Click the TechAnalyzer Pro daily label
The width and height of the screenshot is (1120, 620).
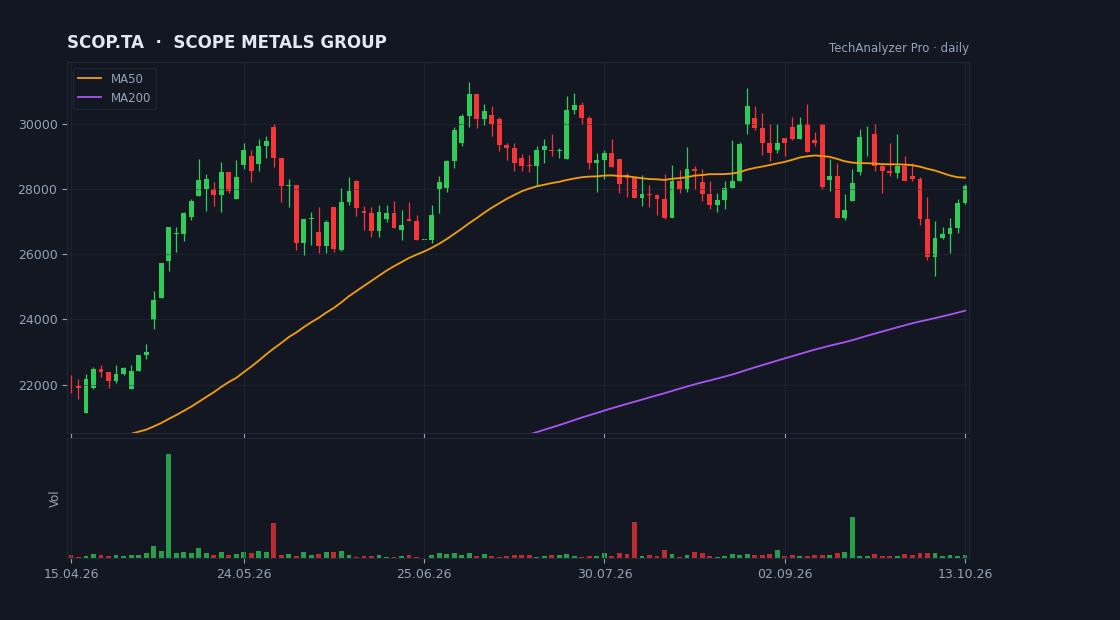899,48
